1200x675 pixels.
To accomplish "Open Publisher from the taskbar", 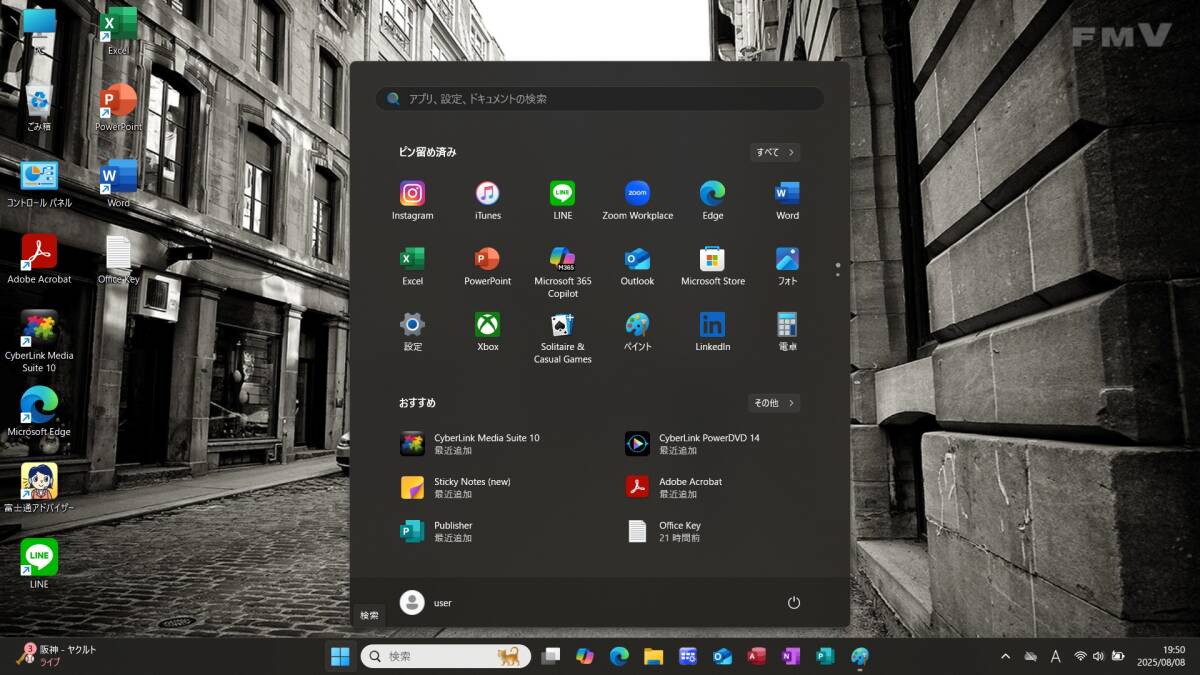I will coord(825,656).
